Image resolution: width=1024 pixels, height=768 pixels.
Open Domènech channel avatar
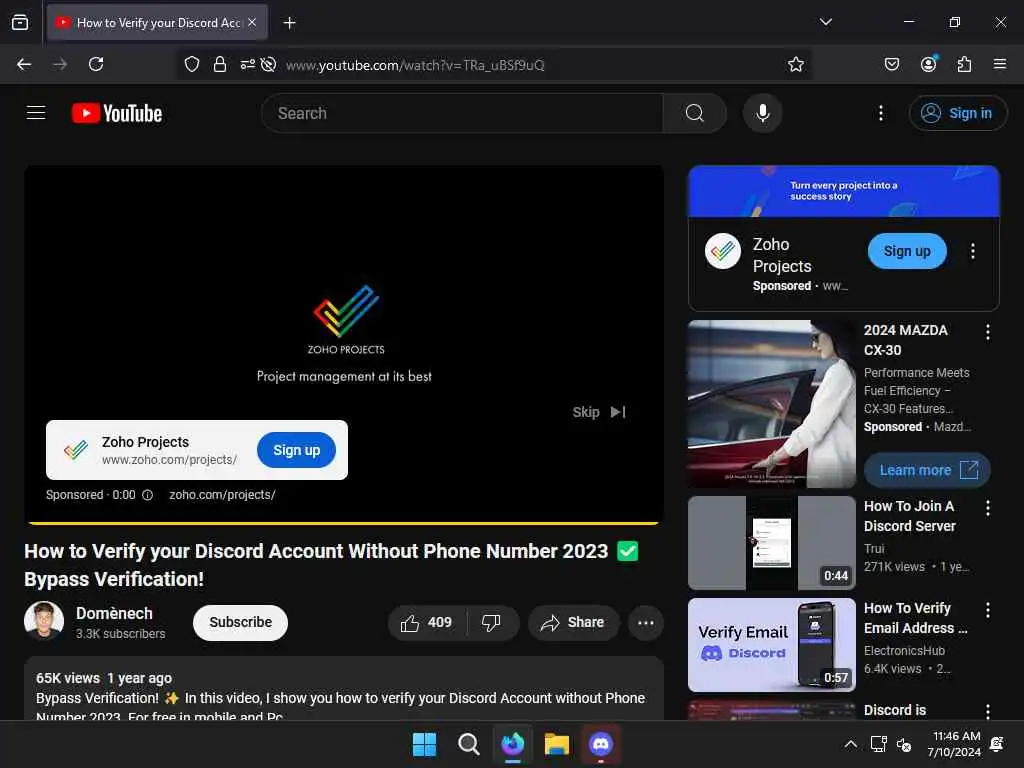click(x=44, y=621)
